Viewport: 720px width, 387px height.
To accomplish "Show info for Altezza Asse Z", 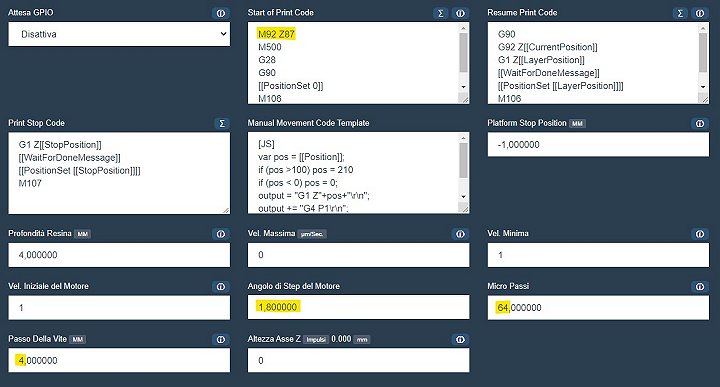I will click(x=460, y=340).
